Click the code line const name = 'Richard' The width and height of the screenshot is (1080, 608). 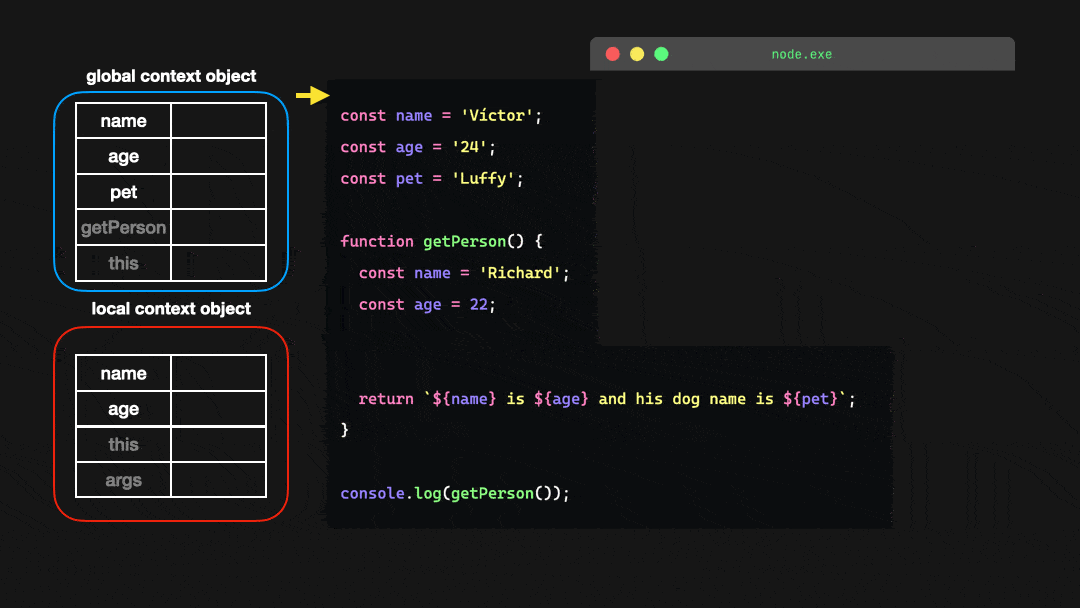[x=464, y=273]
